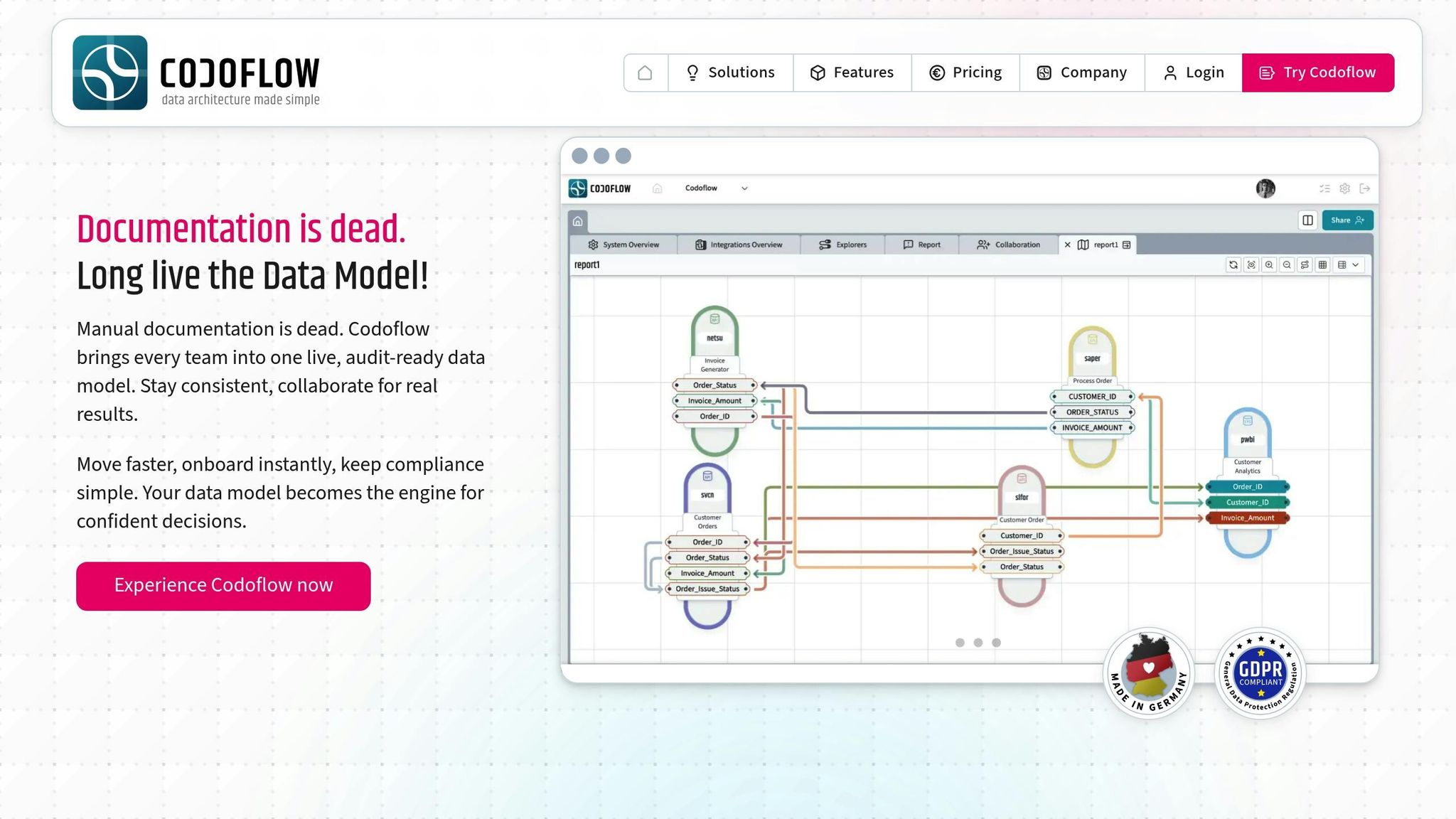Viewport: 1456px width, 819px height.
Task: Click the focus view eye icon
Action: tap(1251, 264)
